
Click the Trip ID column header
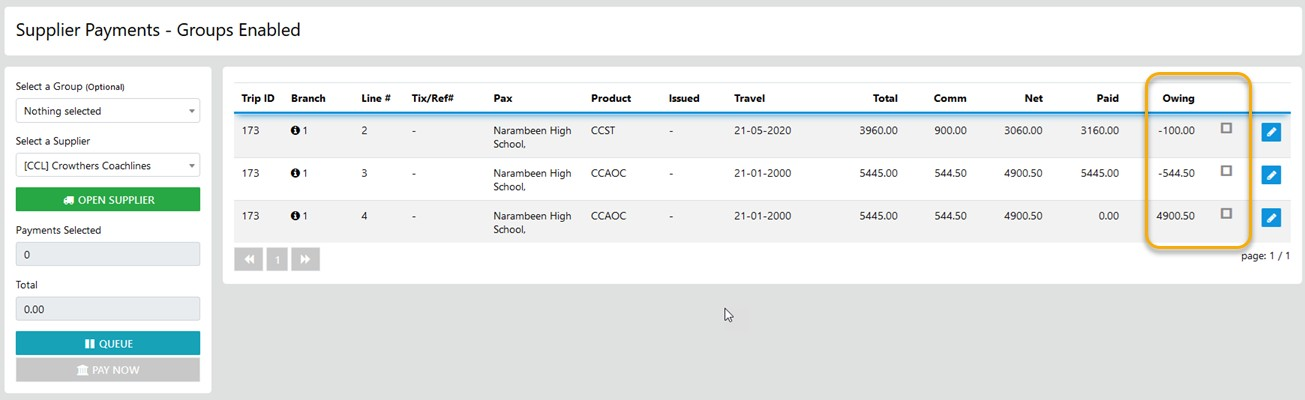tap(258, 98)
